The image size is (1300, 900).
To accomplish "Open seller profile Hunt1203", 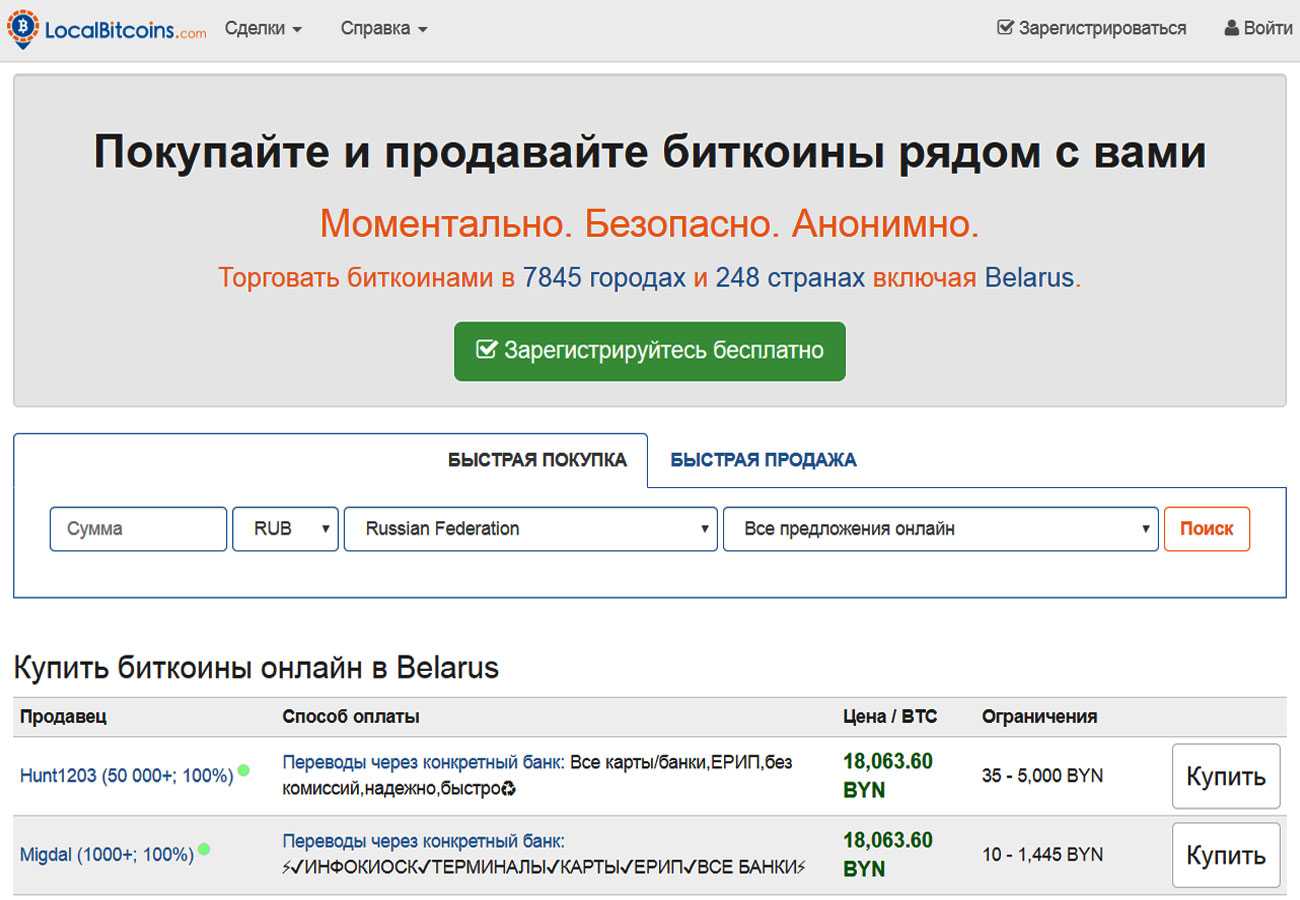I will [x=126, y=775].
